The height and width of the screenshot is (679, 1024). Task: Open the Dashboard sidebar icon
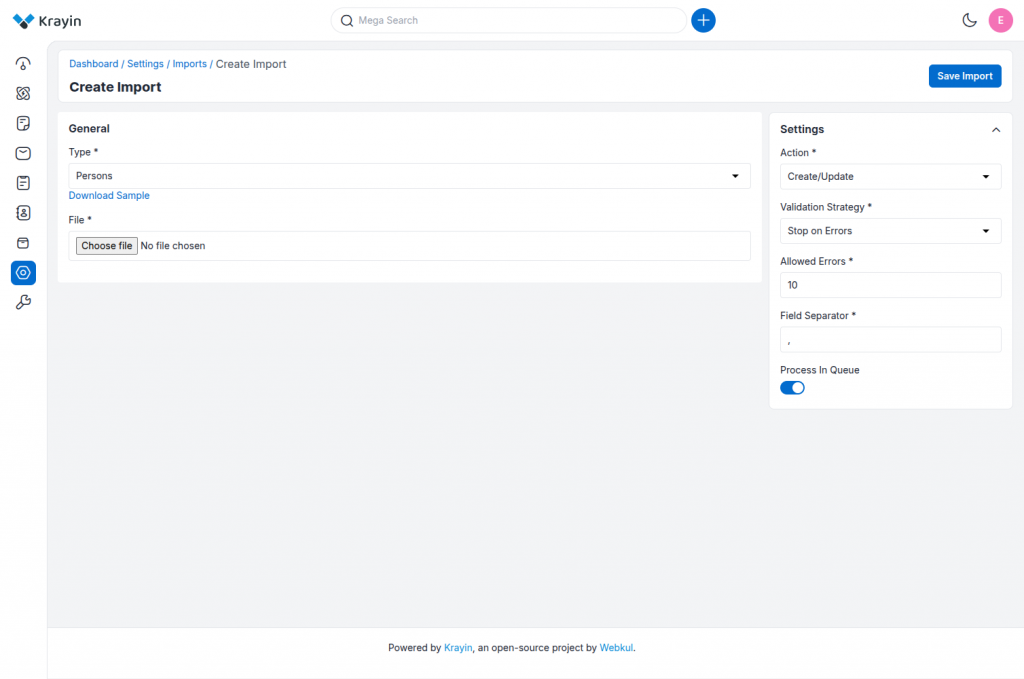(23, 64)
